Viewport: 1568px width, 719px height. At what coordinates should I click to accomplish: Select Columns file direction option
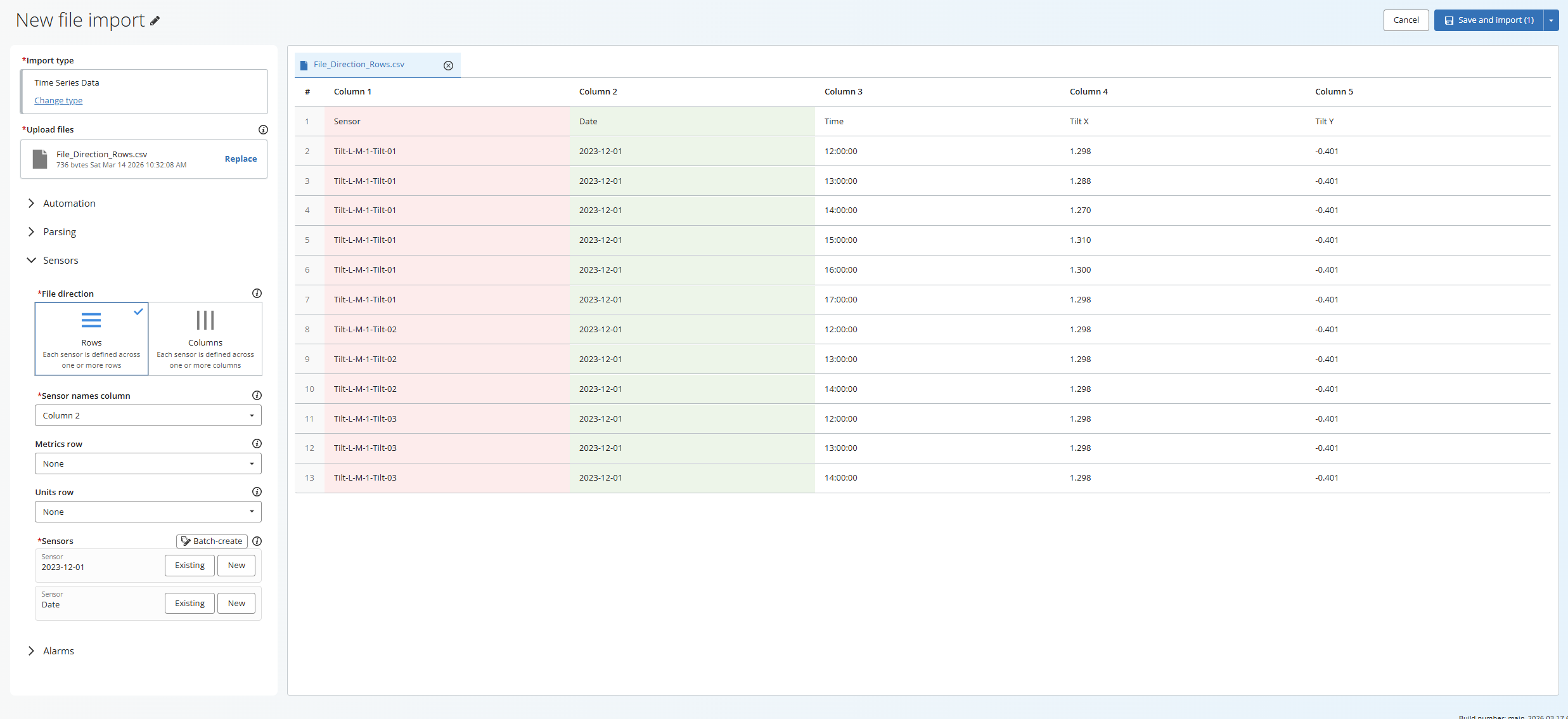click(x=205, y=339)
